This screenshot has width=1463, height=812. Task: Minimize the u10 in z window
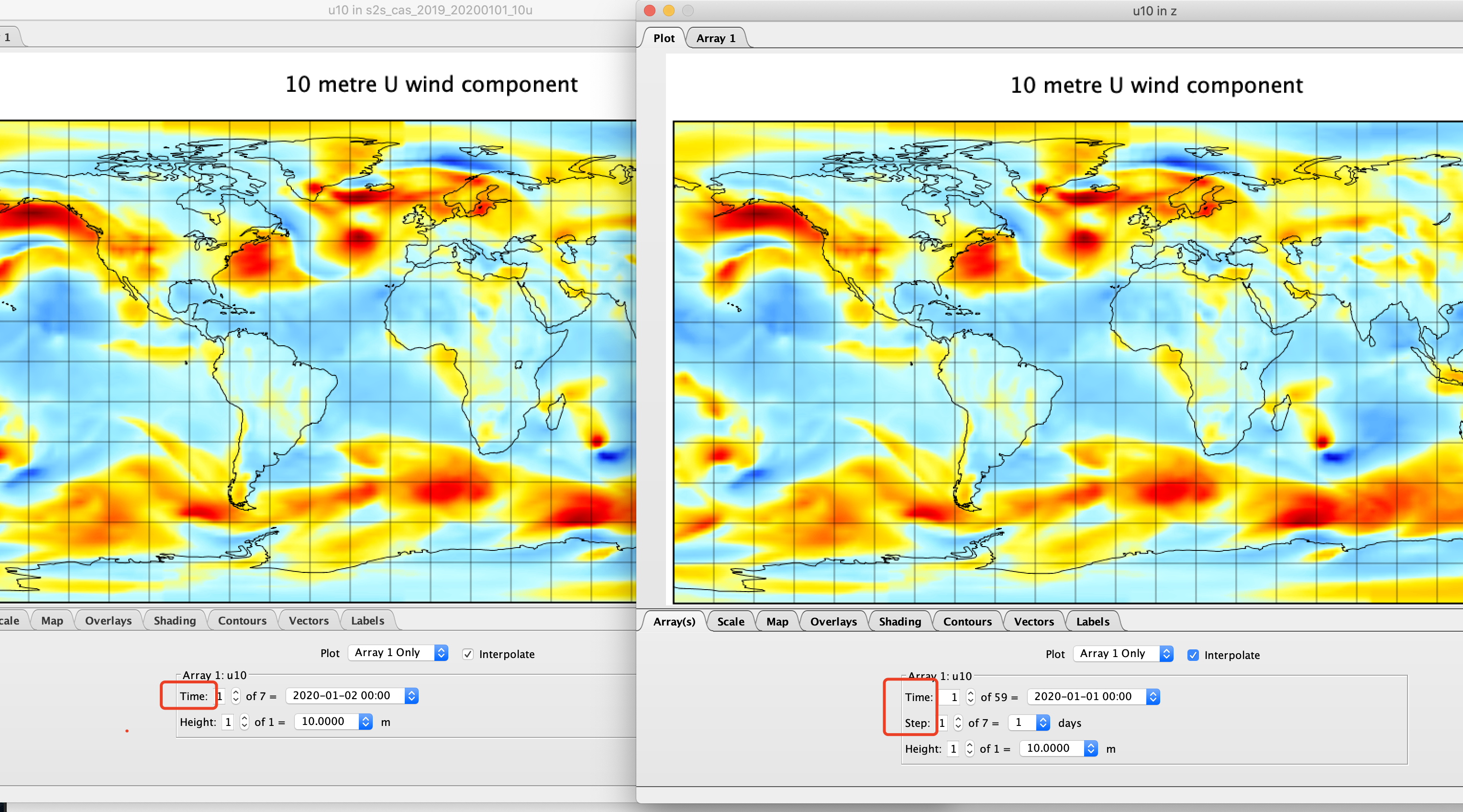point(669,10)
